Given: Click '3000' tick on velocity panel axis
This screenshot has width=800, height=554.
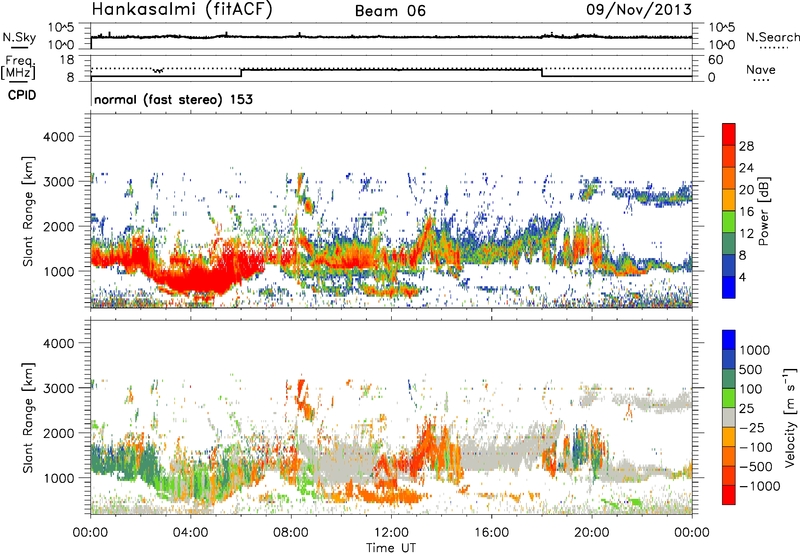Looking at the screenshot, I should pyautogui.click(x=58, y=388).
